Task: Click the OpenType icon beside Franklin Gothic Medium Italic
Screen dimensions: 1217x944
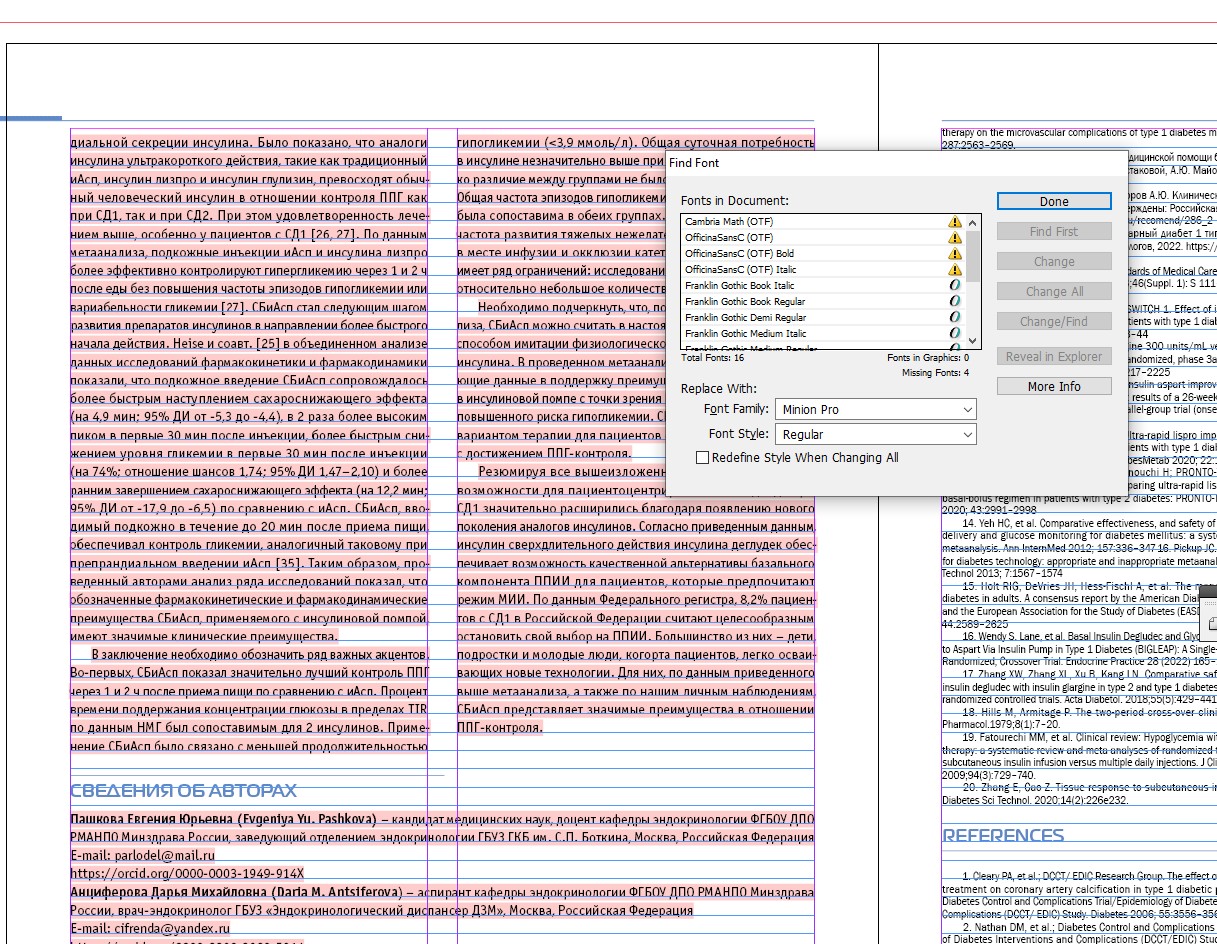Action: 954,334
